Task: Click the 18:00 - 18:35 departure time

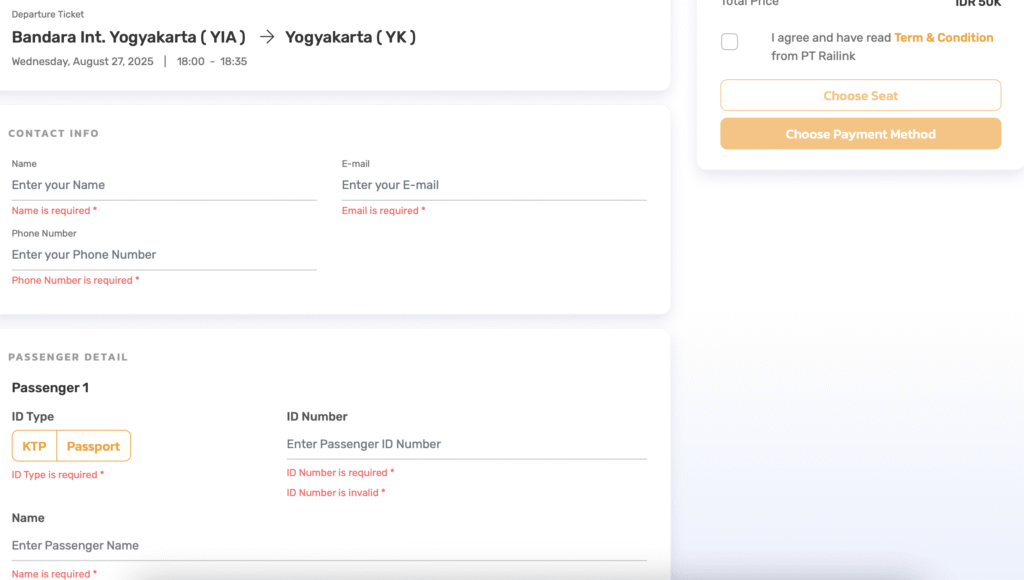Action: click(x=212, y=62)
